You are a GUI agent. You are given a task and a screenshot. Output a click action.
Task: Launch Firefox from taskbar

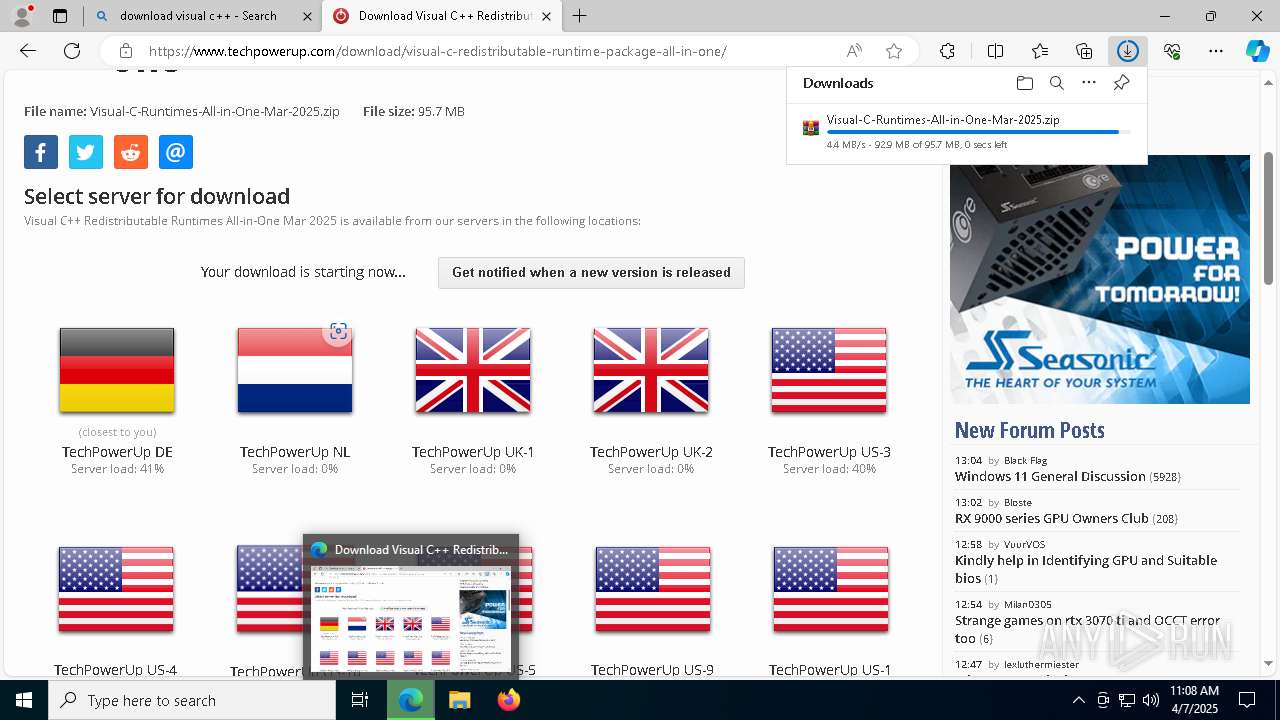pyautogui.click(x=508, y=700)
